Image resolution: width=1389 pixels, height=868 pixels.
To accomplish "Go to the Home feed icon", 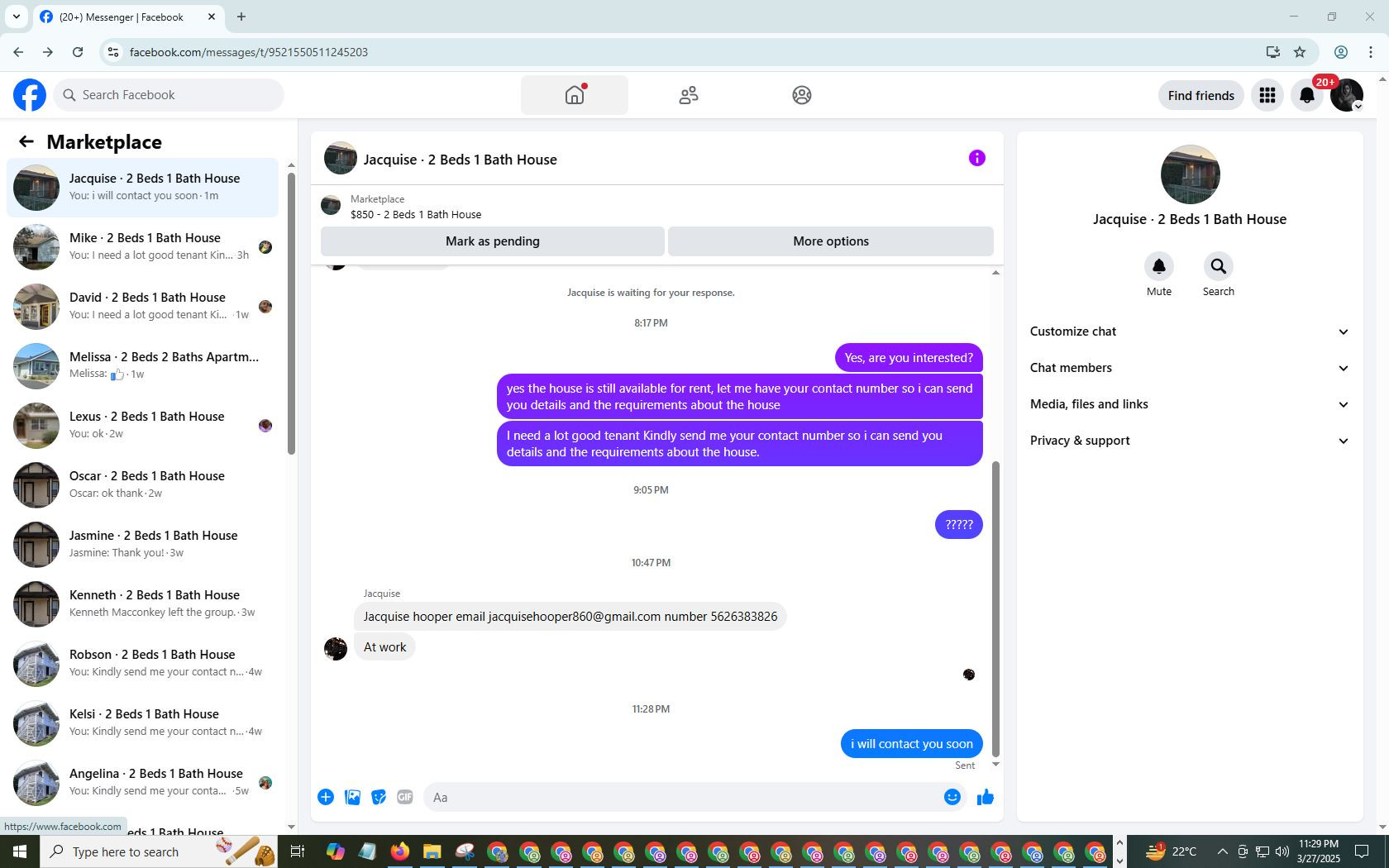I will (x=575, y=95).
